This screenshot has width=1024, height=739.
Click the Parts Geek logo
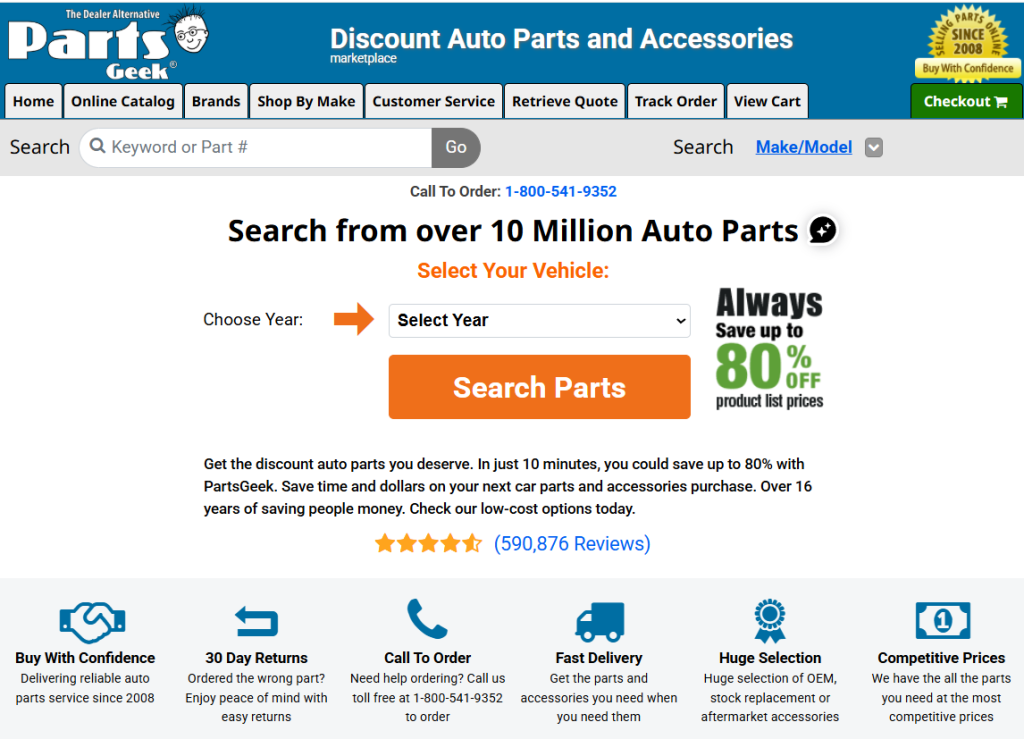click(x=108, y=43)
